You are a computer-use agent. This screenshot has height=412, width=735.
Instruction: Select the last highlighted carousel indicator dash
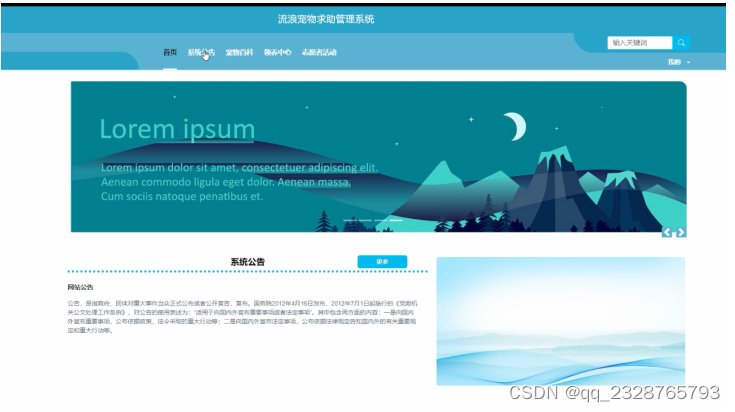tap(396, 220)
